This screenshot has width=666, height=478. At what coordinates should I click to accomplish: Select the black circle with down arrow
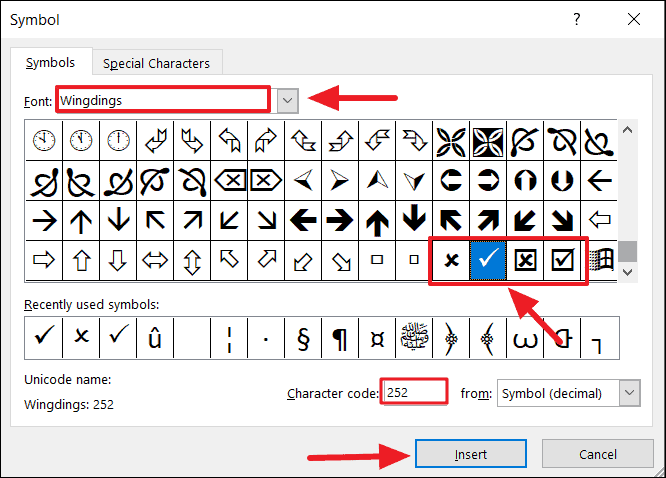pyautogui.click(x=562, y=181)
